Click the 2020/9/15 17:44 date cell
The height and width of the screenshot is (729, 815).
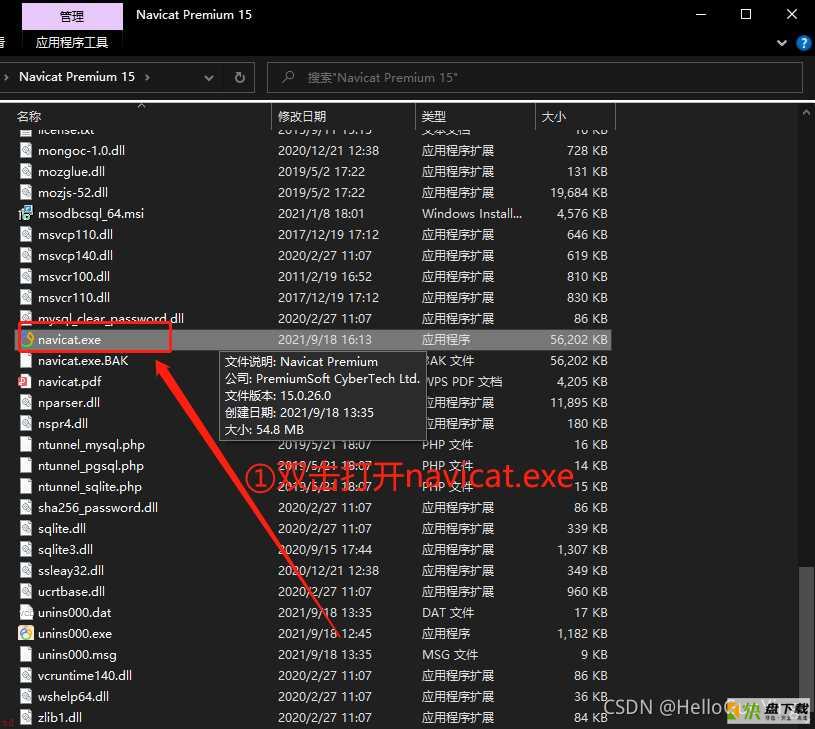coord(325,550)
